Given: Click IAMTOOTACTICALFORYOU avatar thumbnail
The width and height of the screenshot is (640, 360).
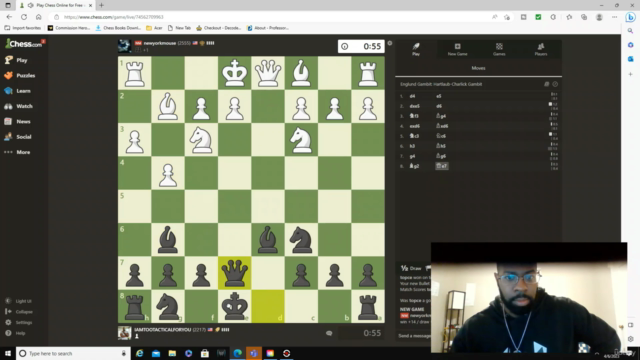Looking at the screenshot, I should tap(124, 333).
